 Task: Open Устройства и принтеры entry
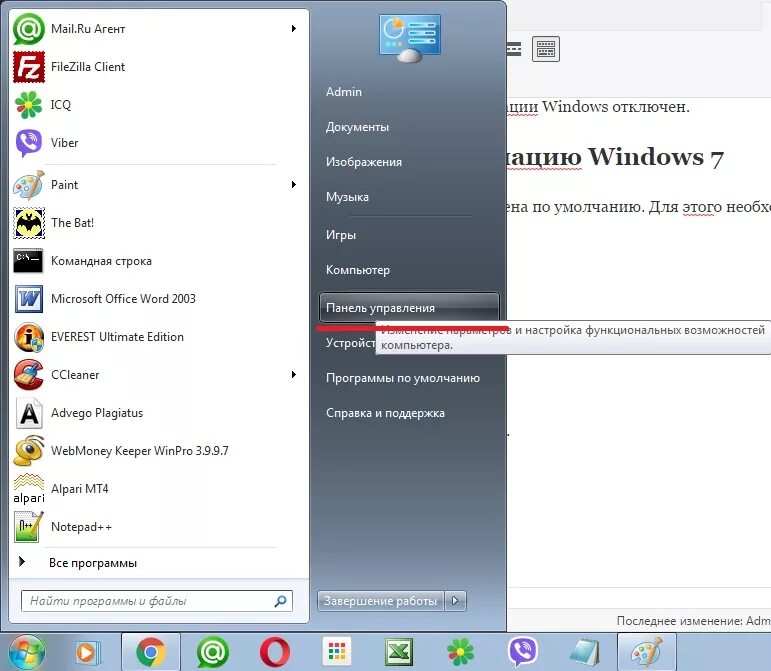350,343
